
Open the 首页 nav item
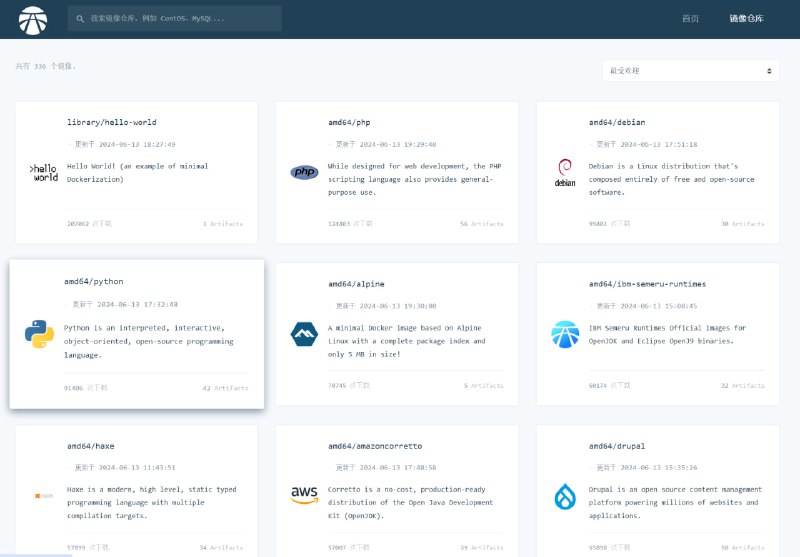(690, 18)
